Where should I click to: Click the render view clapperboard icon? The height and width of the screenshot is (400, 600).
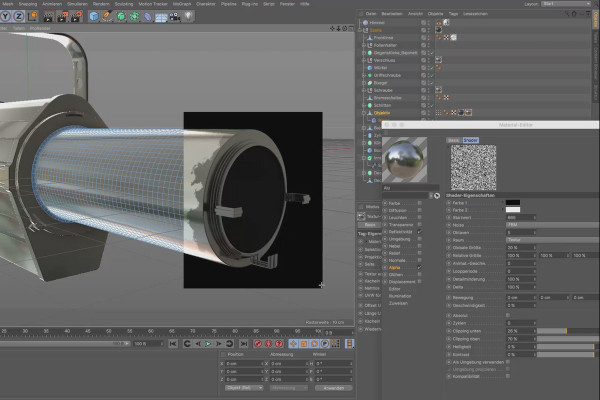48,16
